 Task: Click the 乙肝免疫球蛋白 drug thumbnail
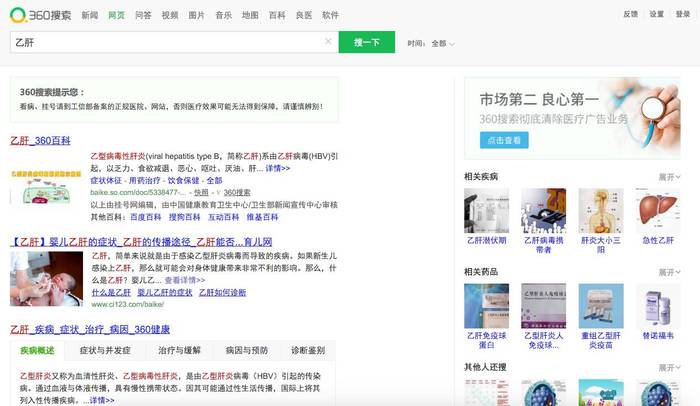(487, 306)
